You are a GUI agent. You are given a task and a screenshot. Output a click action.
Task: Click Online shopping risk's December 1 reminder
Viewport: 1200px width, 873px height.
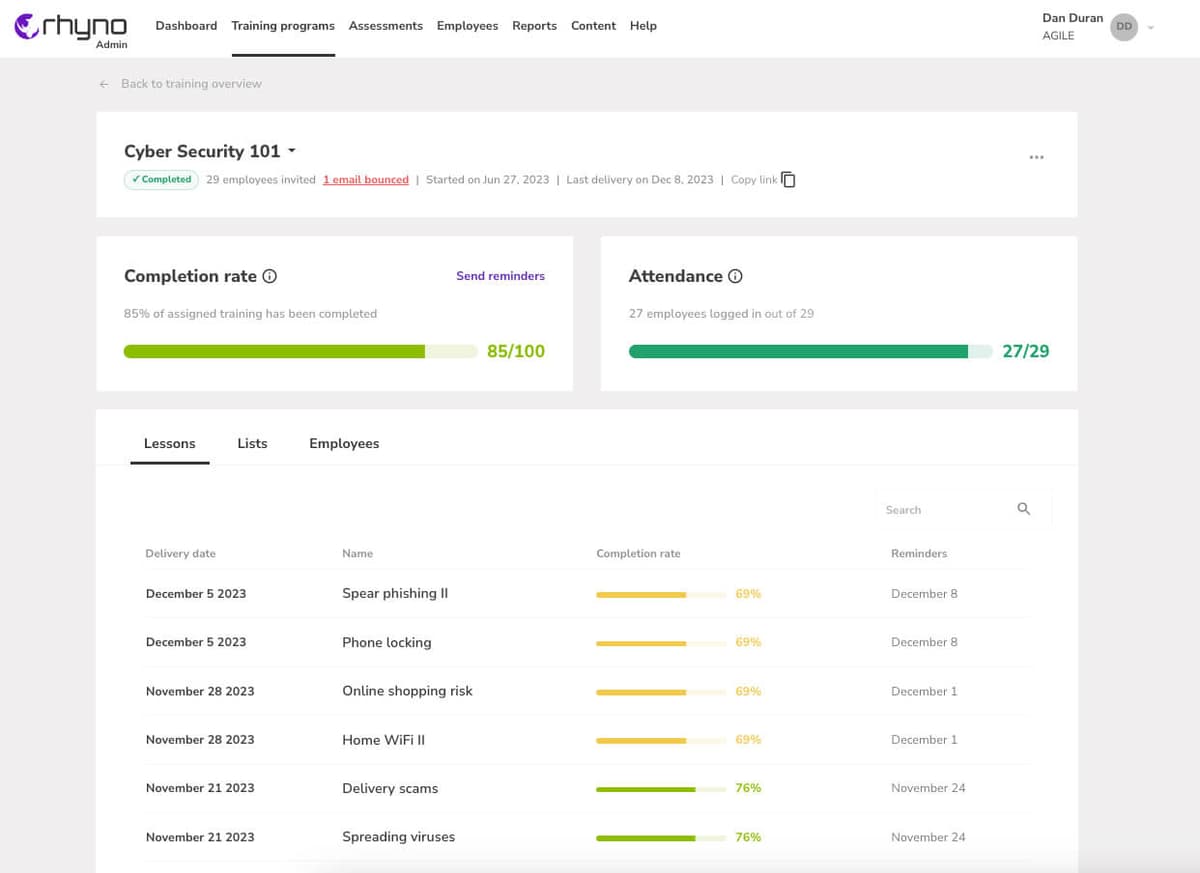[x=924, y=691]
